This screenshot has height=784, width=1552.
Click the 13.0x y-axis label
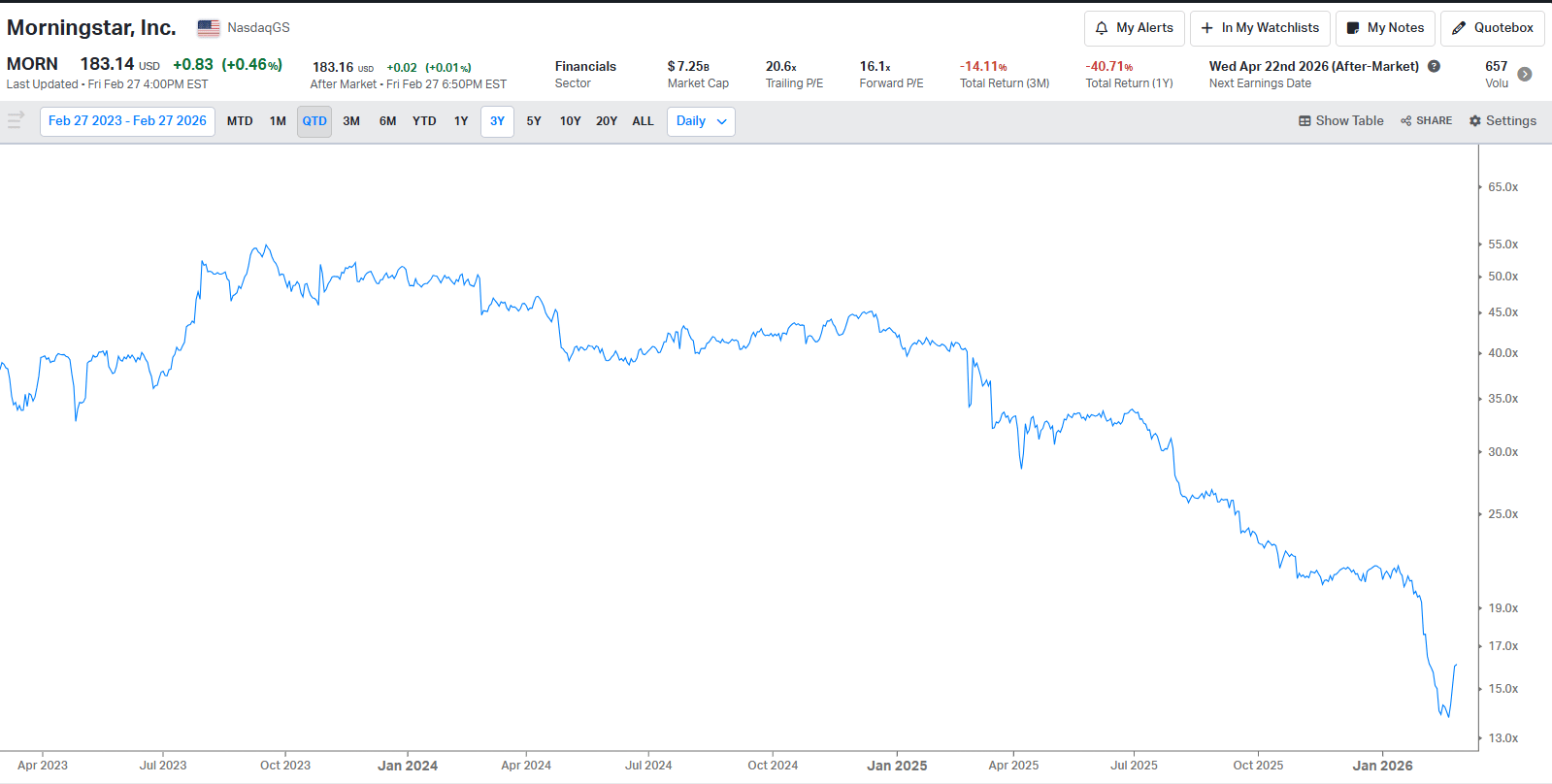tap(1503, 738)
